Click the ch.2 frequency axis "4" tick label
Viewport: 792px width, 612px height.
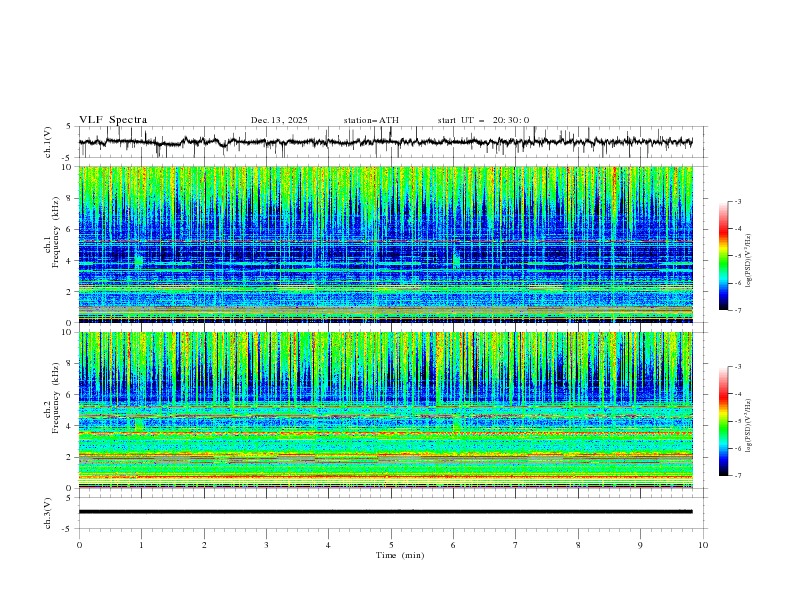pyautogui.click(x=71, y=426)
